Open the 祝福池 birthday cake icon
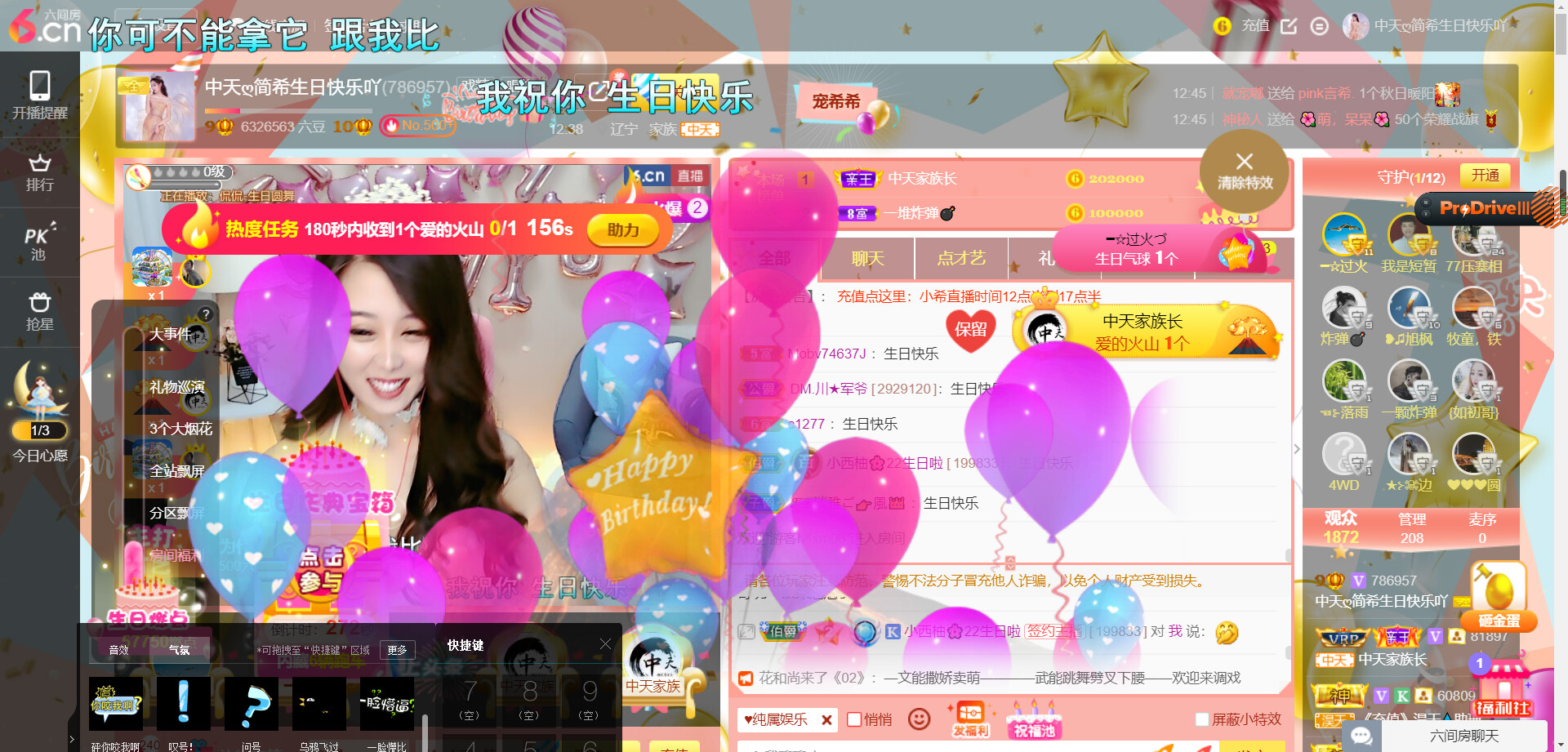This screenshot has width=1568, height=752. pos(1034,719)
